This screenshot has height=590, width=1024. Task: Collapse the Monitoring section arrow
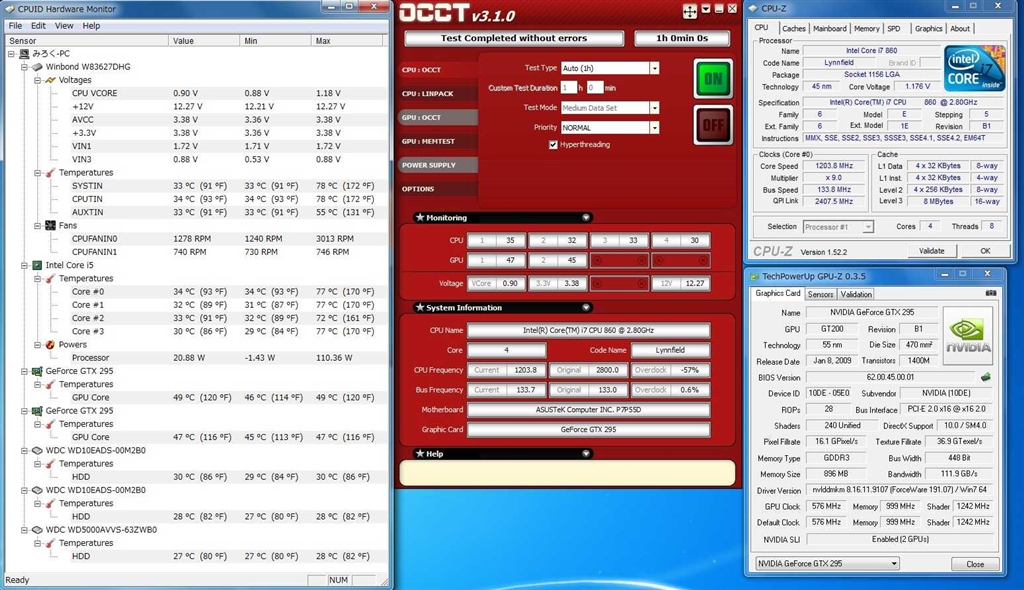click(x=586, y=218)
